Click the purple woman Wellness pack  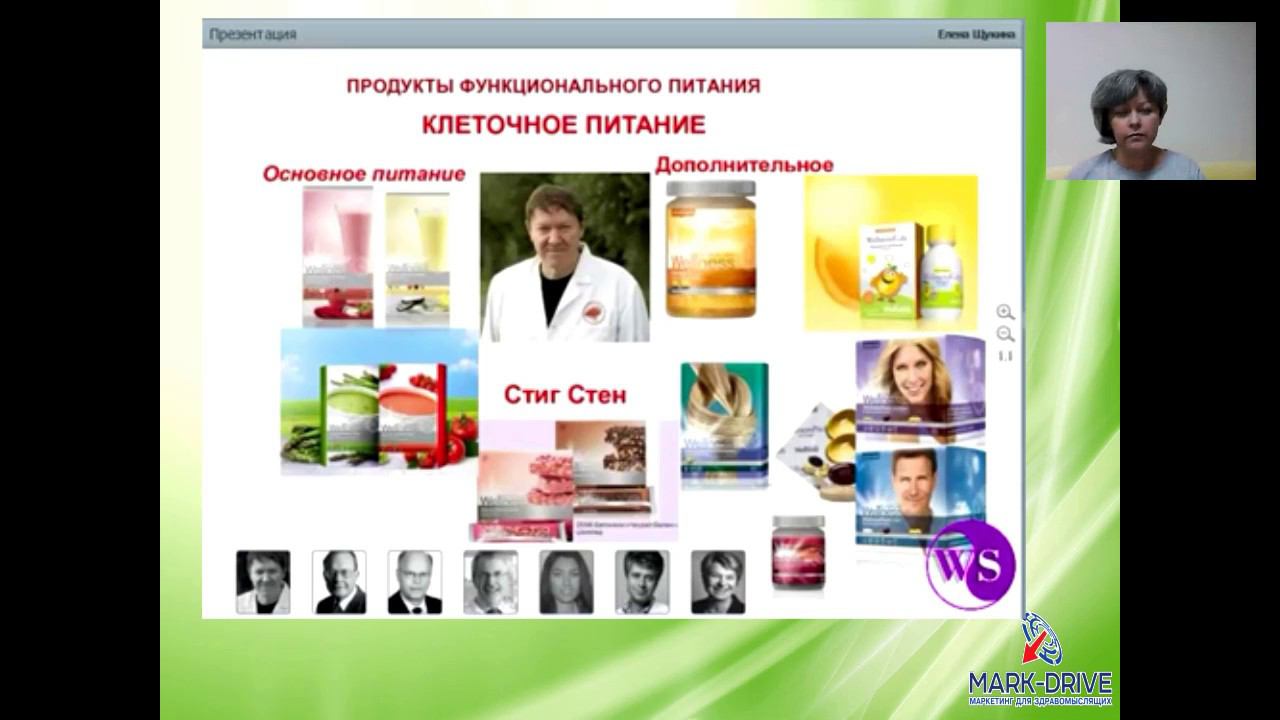point(920,390)
